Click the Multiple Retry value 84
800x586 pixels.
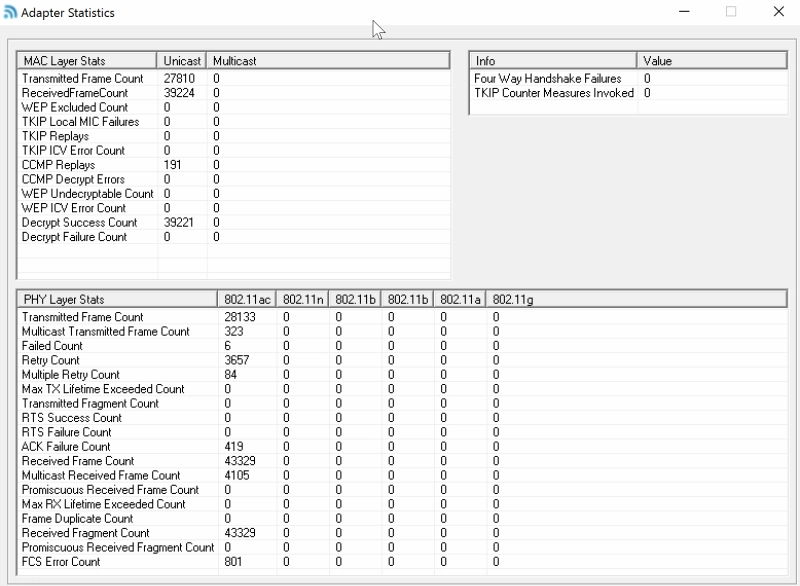coord(231,375)
